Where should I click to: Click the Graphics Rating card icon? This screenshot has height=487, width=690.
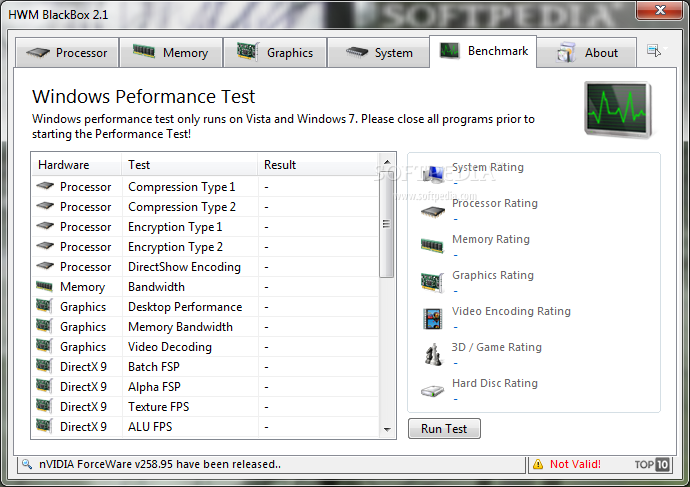(432, 282)
